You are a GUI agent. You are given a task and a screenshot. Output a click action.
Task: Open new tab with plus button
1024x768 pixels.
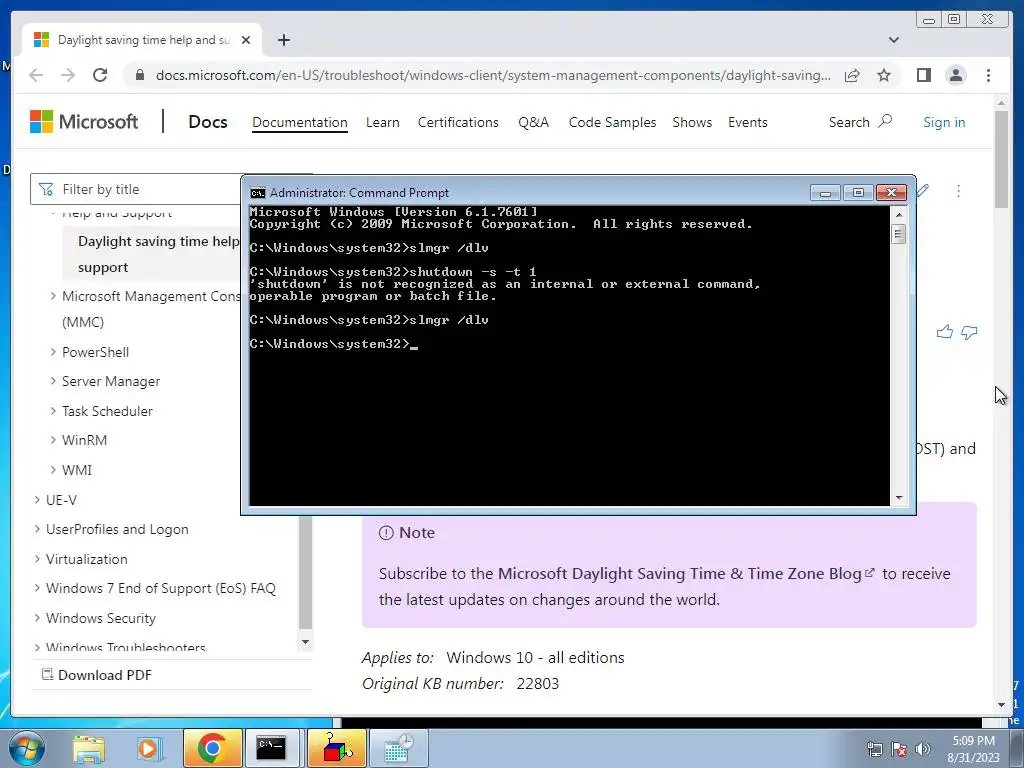pos(283,40)
